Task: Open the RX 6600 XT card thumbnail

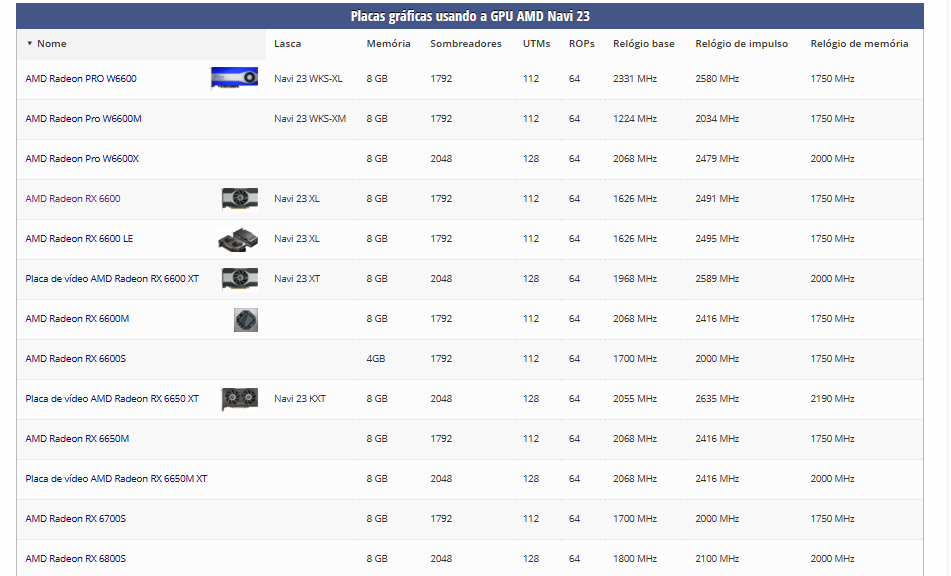Action: (240, 279)
